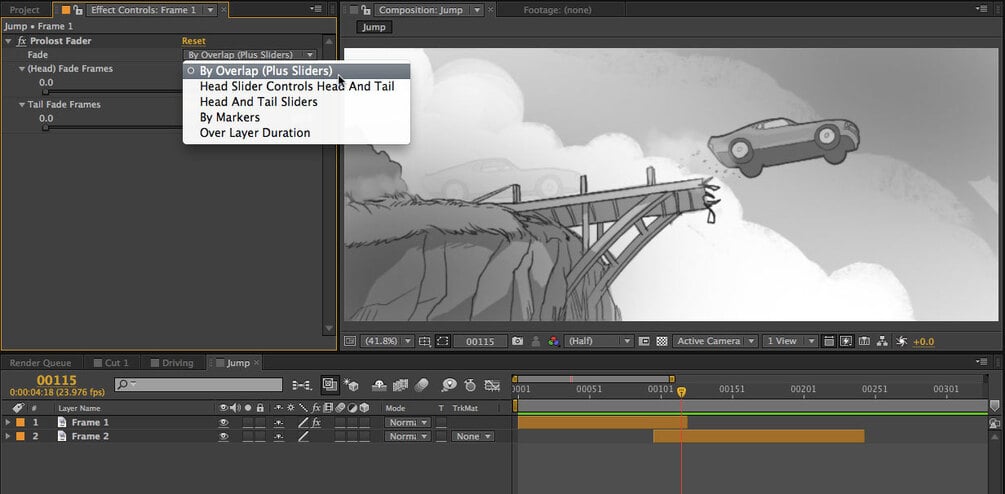This screenshot has height=494, width=1005.
Task: Toggle the transparency grid icon
Action: point(662,342)
